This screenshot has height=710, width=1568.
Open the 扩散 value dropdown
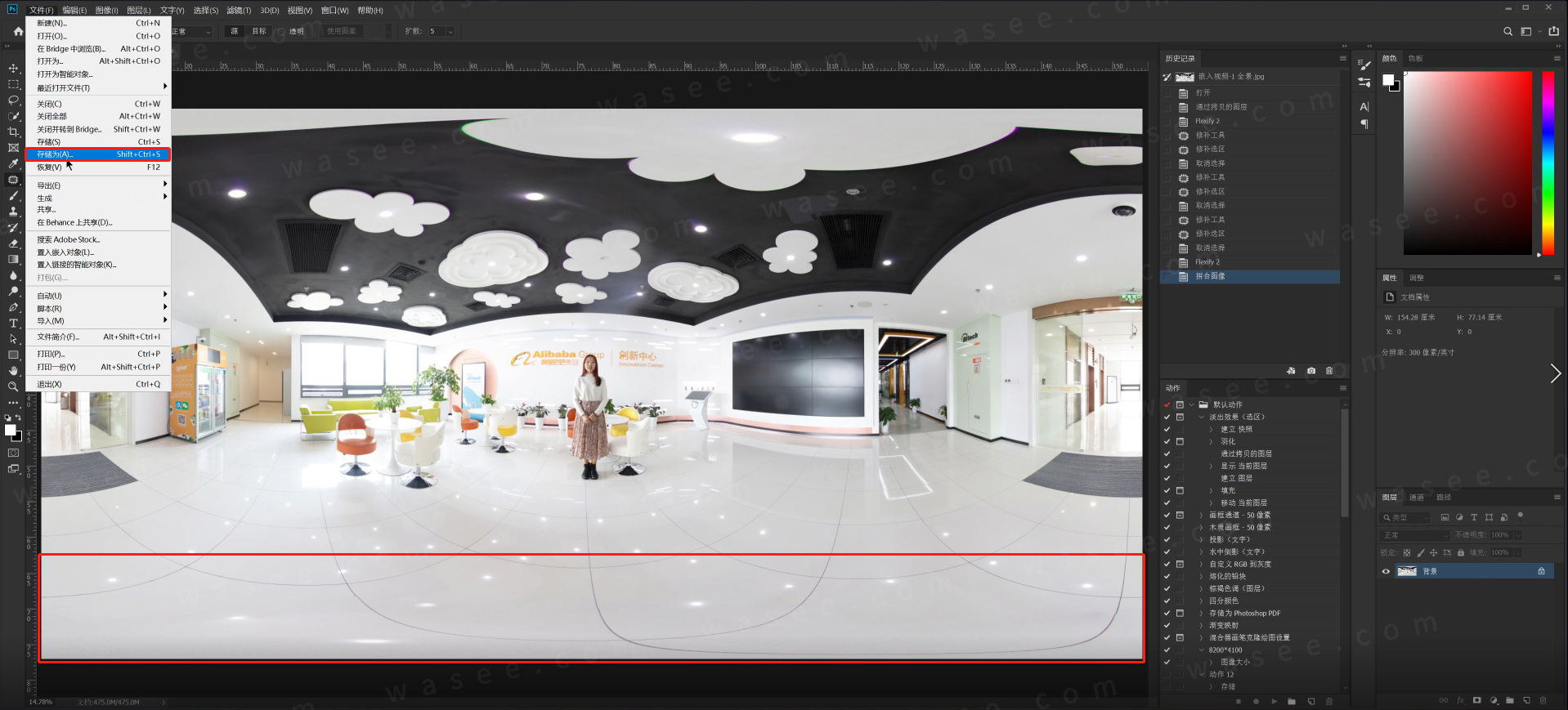(x=450, y=31)
